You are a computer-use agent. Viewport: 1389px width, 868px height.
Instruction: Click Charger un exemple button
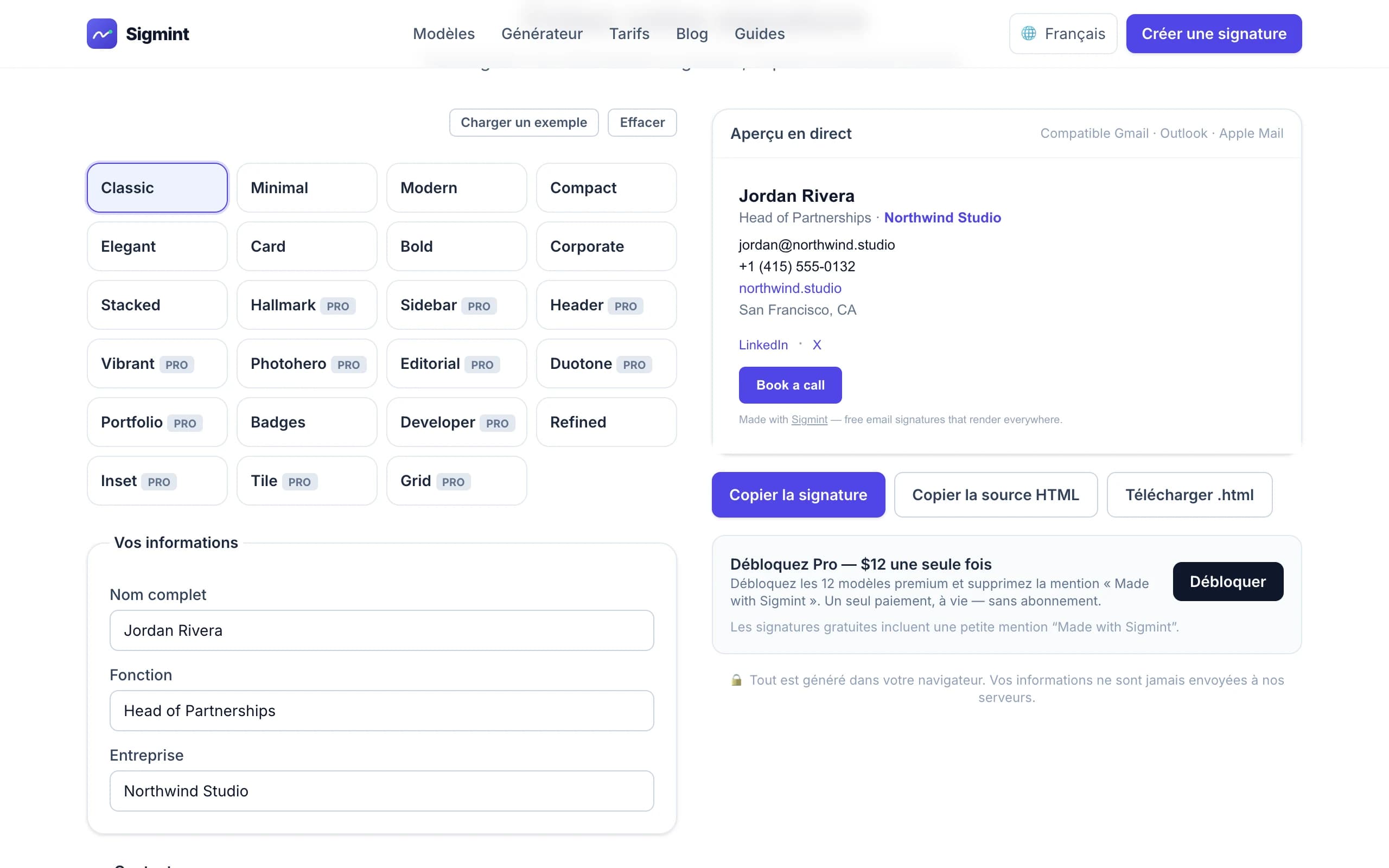click(x=524, y=122)
